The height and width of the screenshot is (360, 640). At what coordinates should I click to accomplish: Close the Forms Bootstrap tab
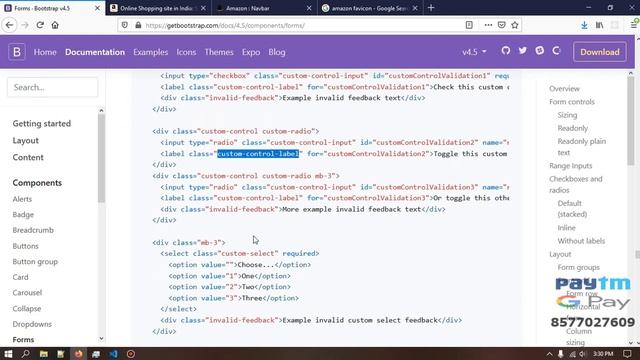point(97,8)
